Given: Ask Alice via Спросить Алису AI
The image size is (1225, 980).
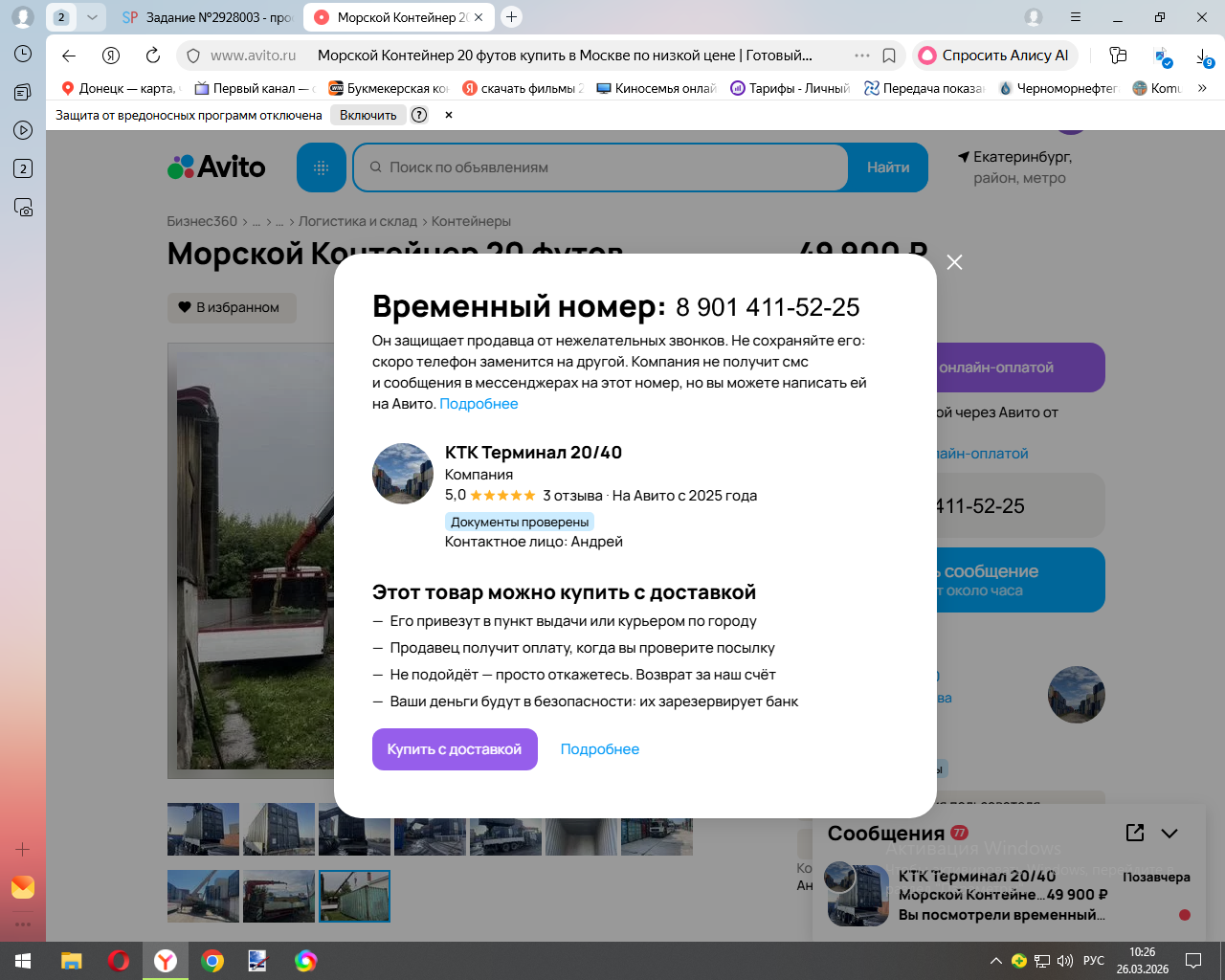Looking at the screenshot, I should point(995,56).
